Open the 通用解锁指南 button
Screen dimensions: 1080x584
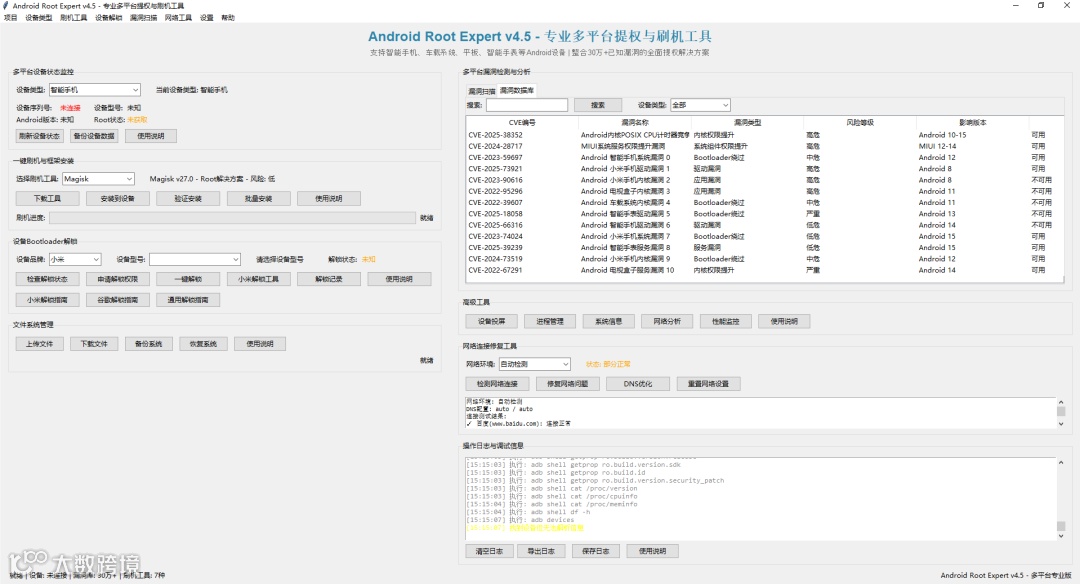tap(188, 300)
